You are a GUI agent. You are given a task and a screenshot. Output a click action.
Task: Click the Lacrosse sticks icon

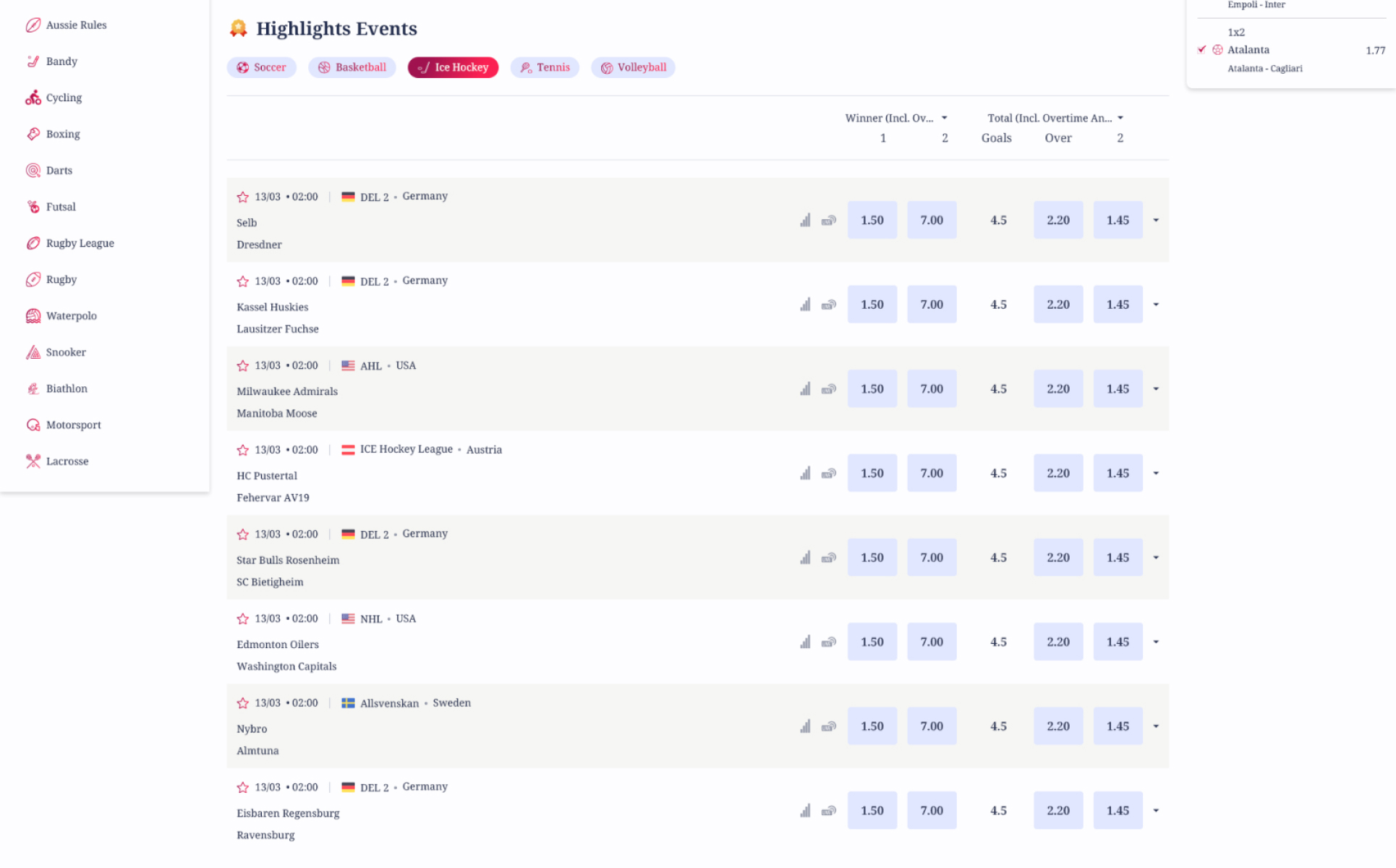[x=33, y=461]
